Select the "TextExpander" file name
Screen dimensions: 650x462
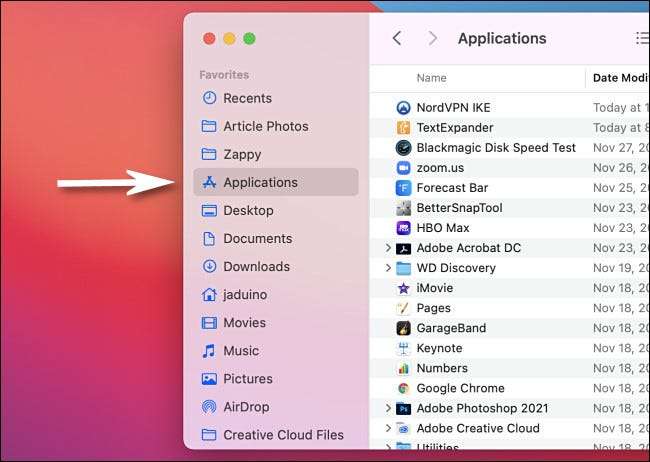[x=455, y=128]
